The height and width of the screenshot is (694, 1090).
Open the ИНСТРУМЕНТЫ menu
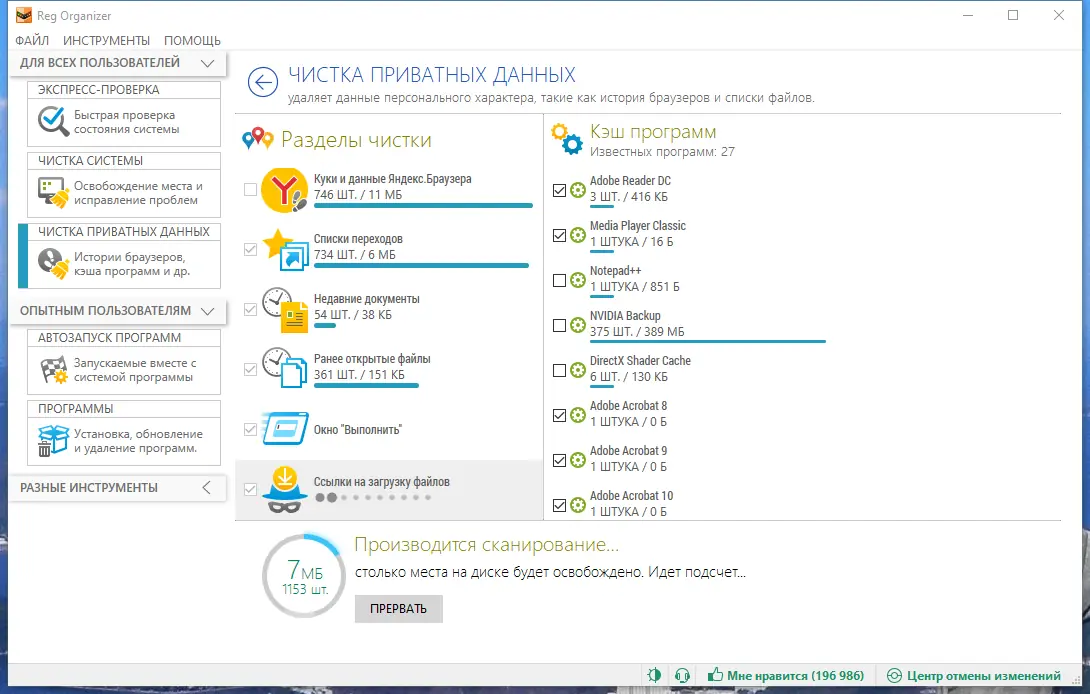106,40
